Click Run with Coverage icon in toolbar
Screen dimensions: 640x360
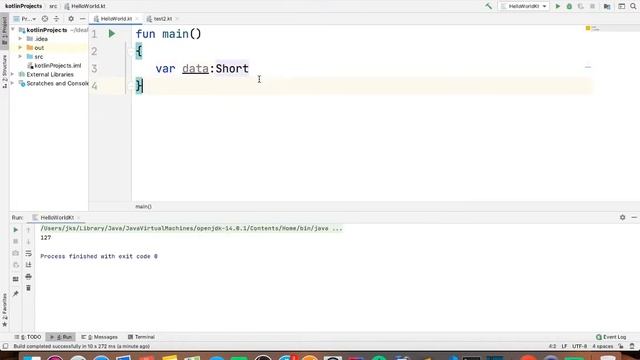580,6
